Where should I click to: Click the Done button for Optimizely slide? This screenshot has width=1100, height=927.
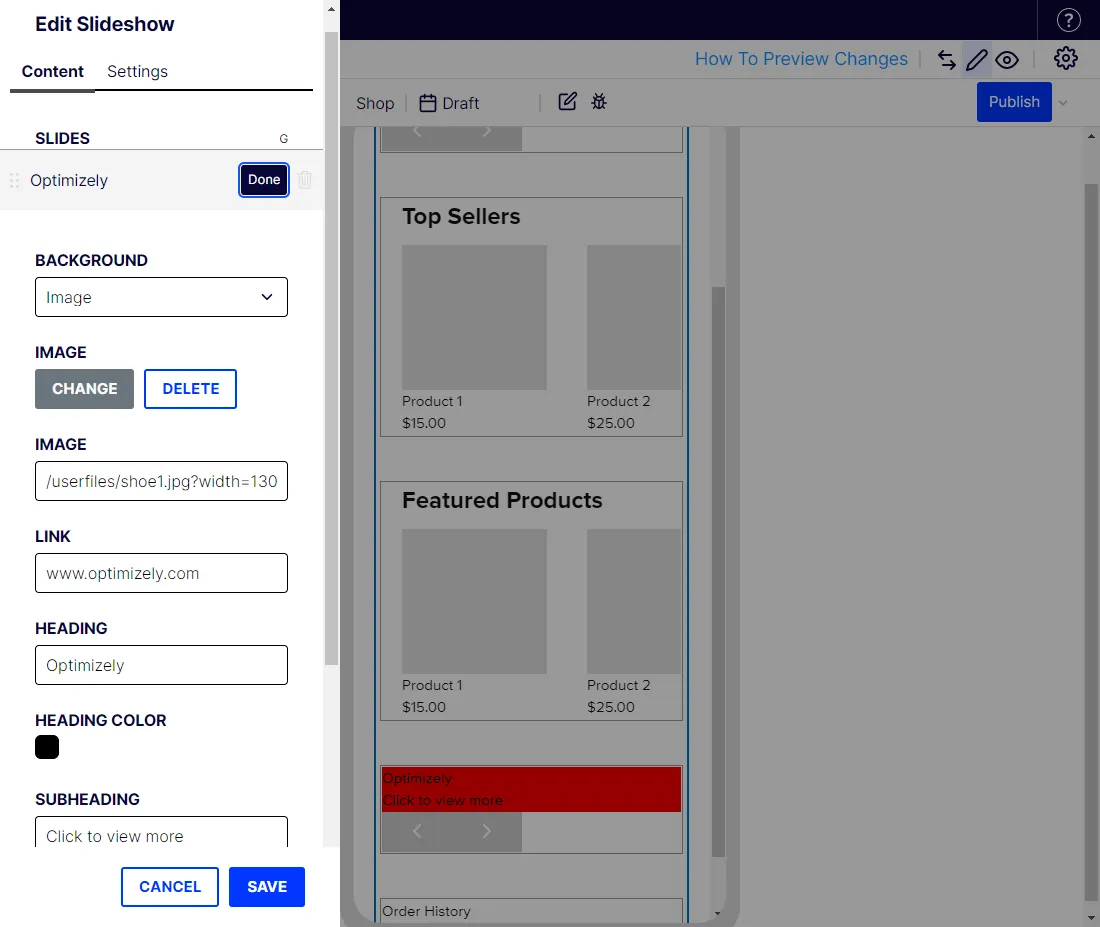click(264, 180)
